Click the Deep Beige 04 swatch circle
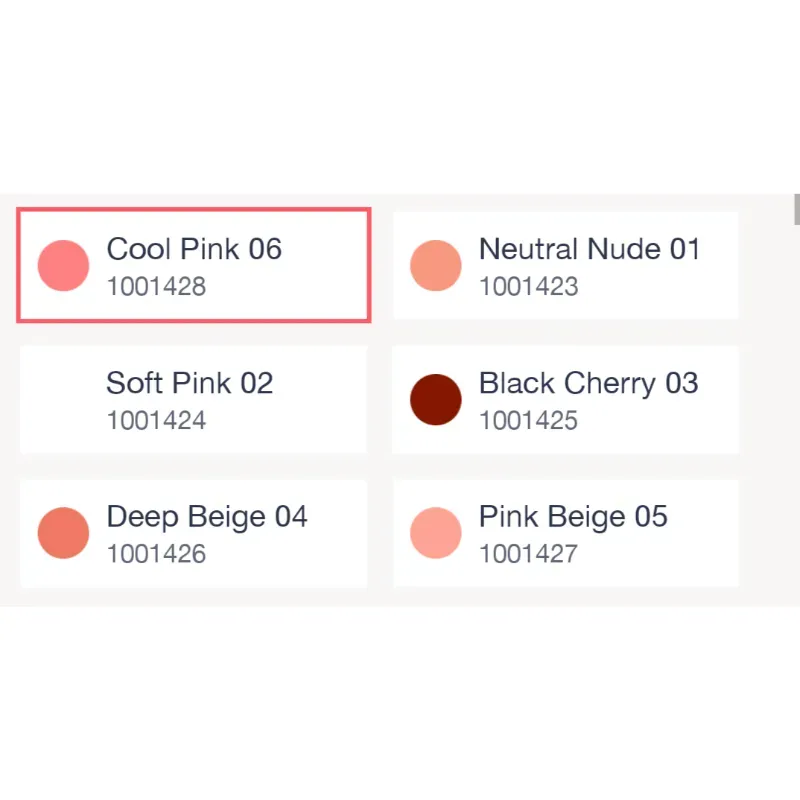This screenshot has height=800, width=800. [62, 532]
